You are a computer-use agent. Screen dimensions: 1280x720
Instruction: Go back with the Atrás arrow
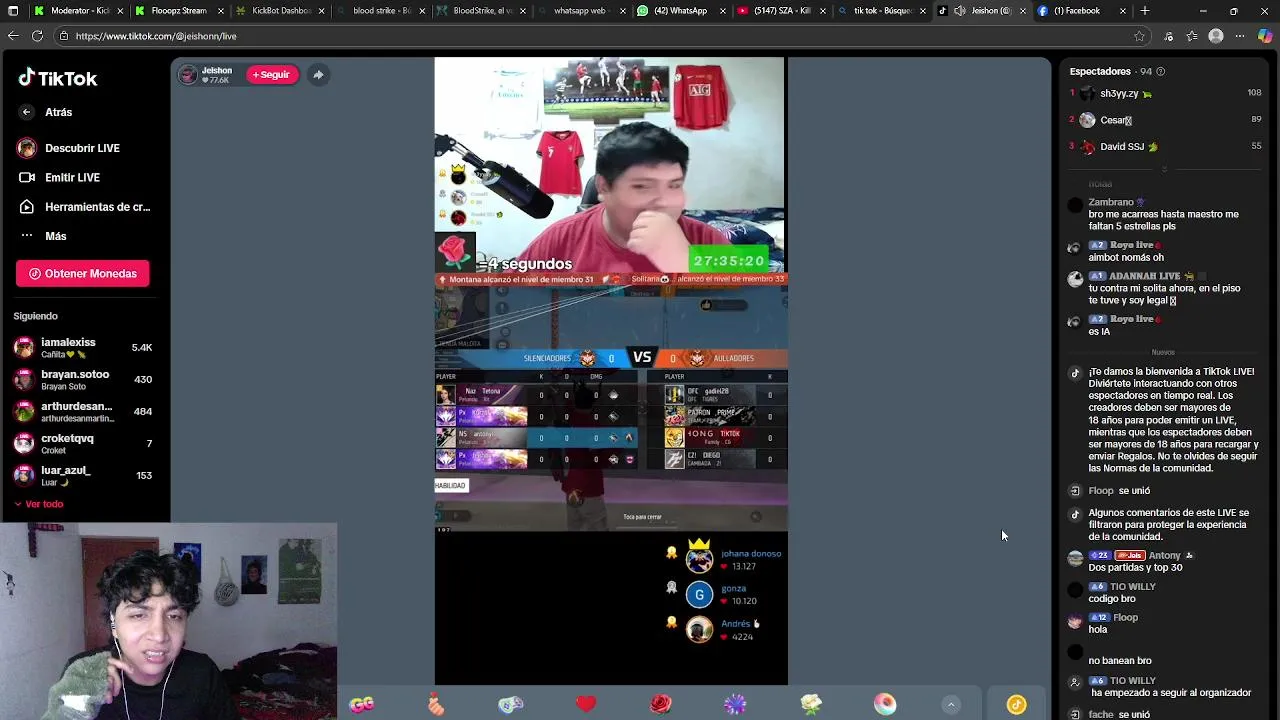tap(27, 112)
